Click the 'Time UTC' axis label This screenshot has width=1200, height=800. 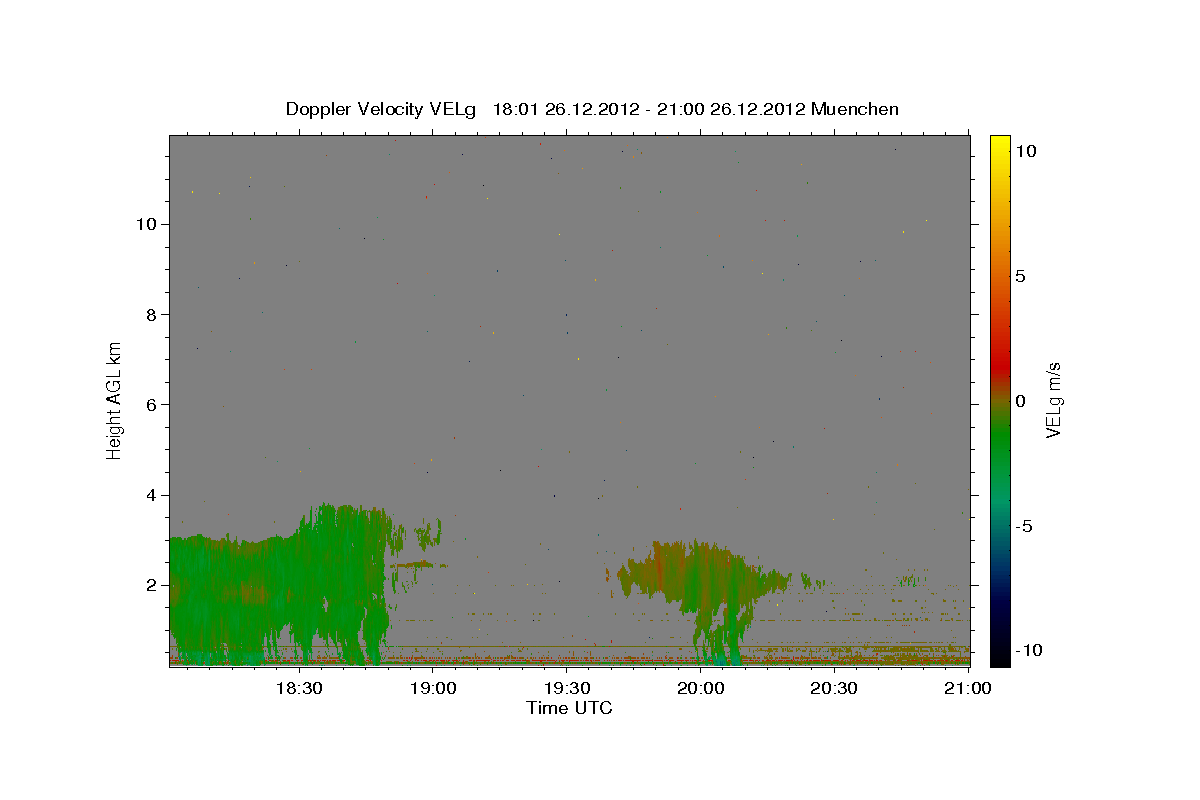(569, 708)
